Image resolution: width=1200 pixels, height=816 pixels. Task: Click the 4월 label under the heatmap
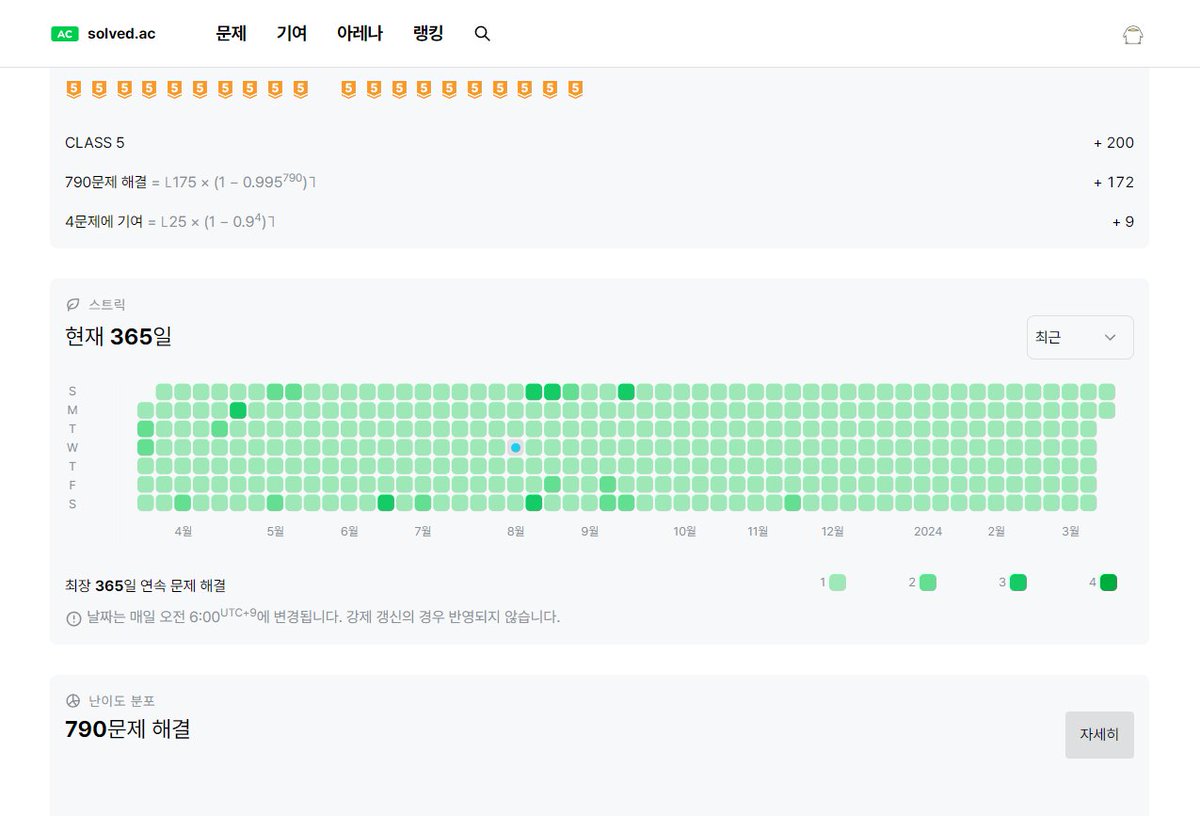click(x=182, y=531)
